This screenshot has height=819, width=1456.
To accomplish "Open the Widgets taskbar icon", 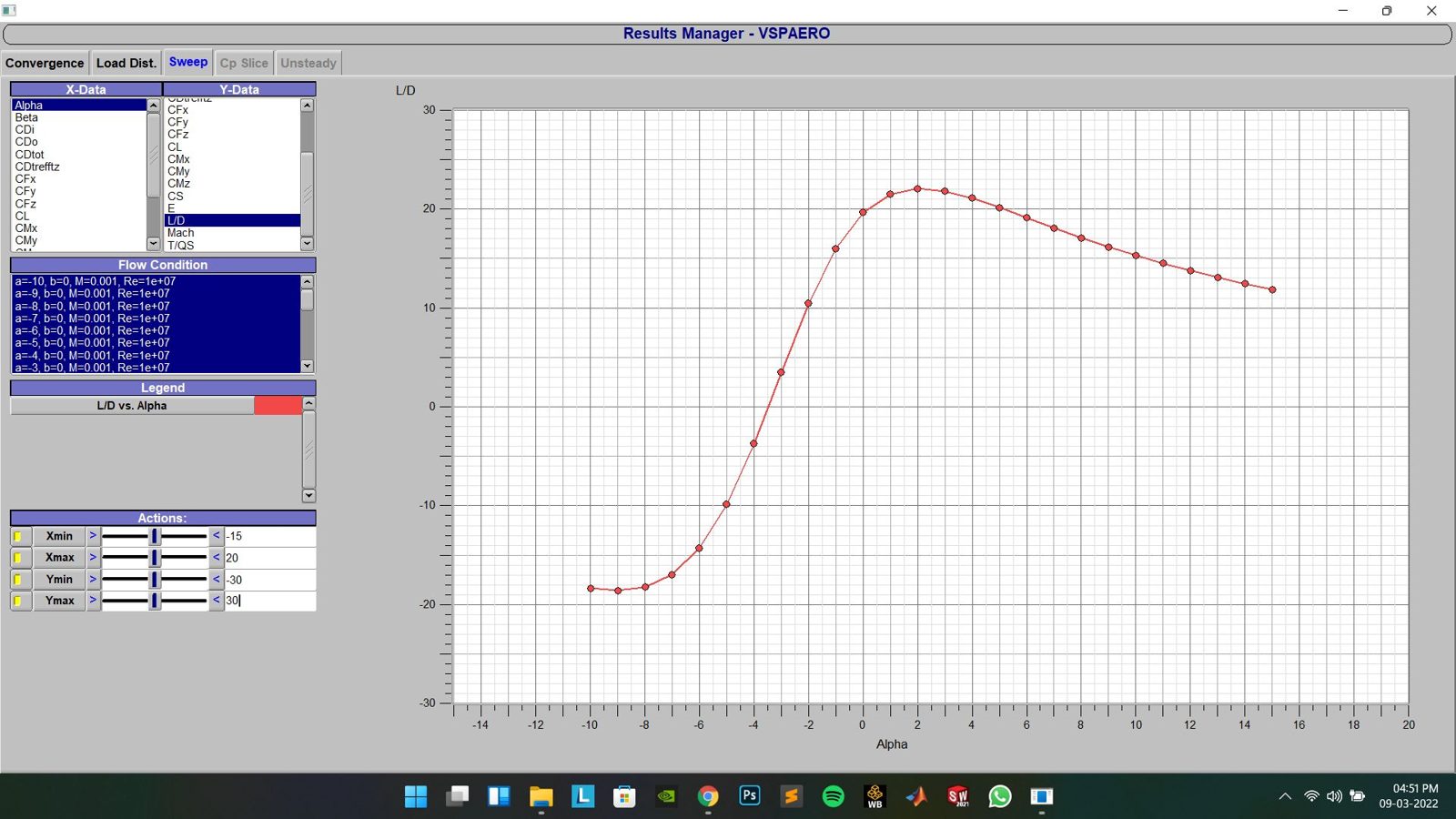I will tap(500, 796).
